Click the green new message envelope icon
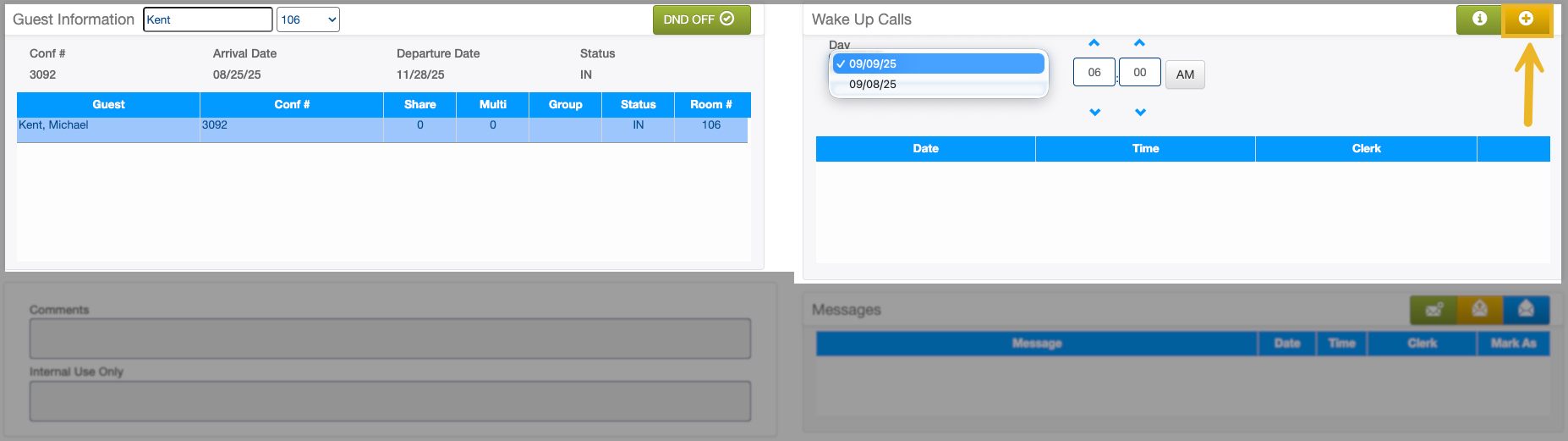The image size is (1568, 441). click(x=1434, y=310)
